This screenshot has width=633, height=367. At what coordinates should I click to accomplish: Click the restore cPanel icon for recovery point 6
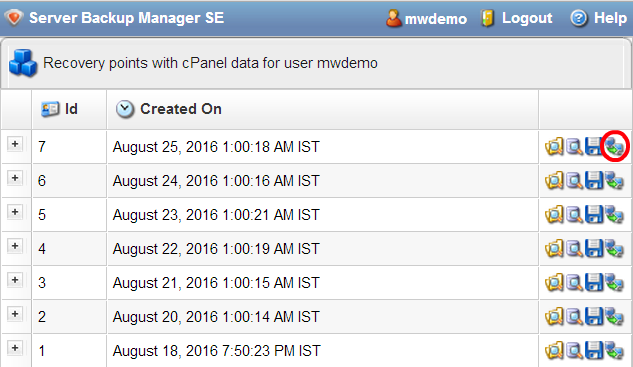click(x=614, y=180)
